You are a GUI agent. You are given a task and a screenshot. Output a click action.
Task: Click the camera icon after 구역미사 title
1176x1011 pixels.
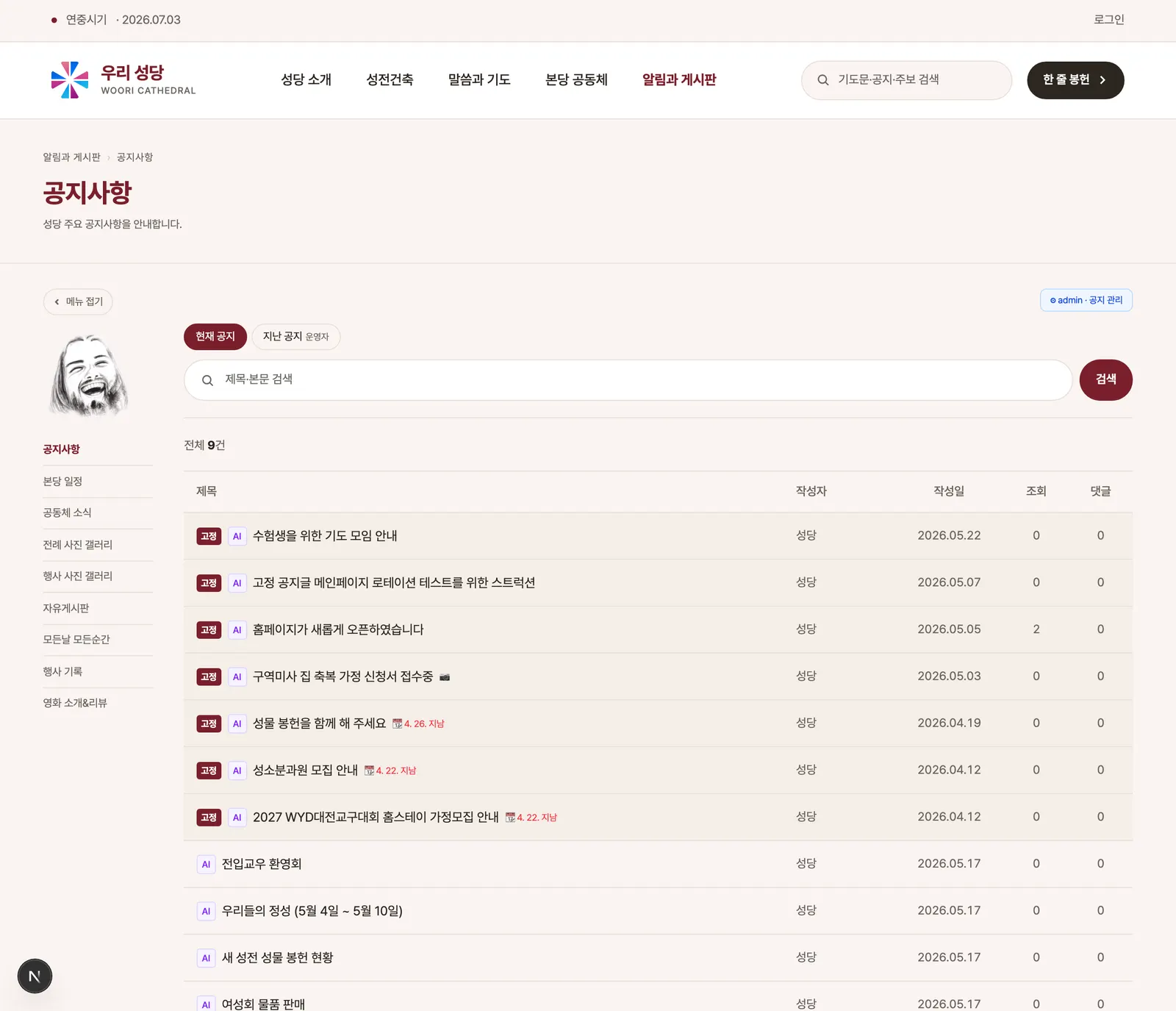(x=445, y=677)
